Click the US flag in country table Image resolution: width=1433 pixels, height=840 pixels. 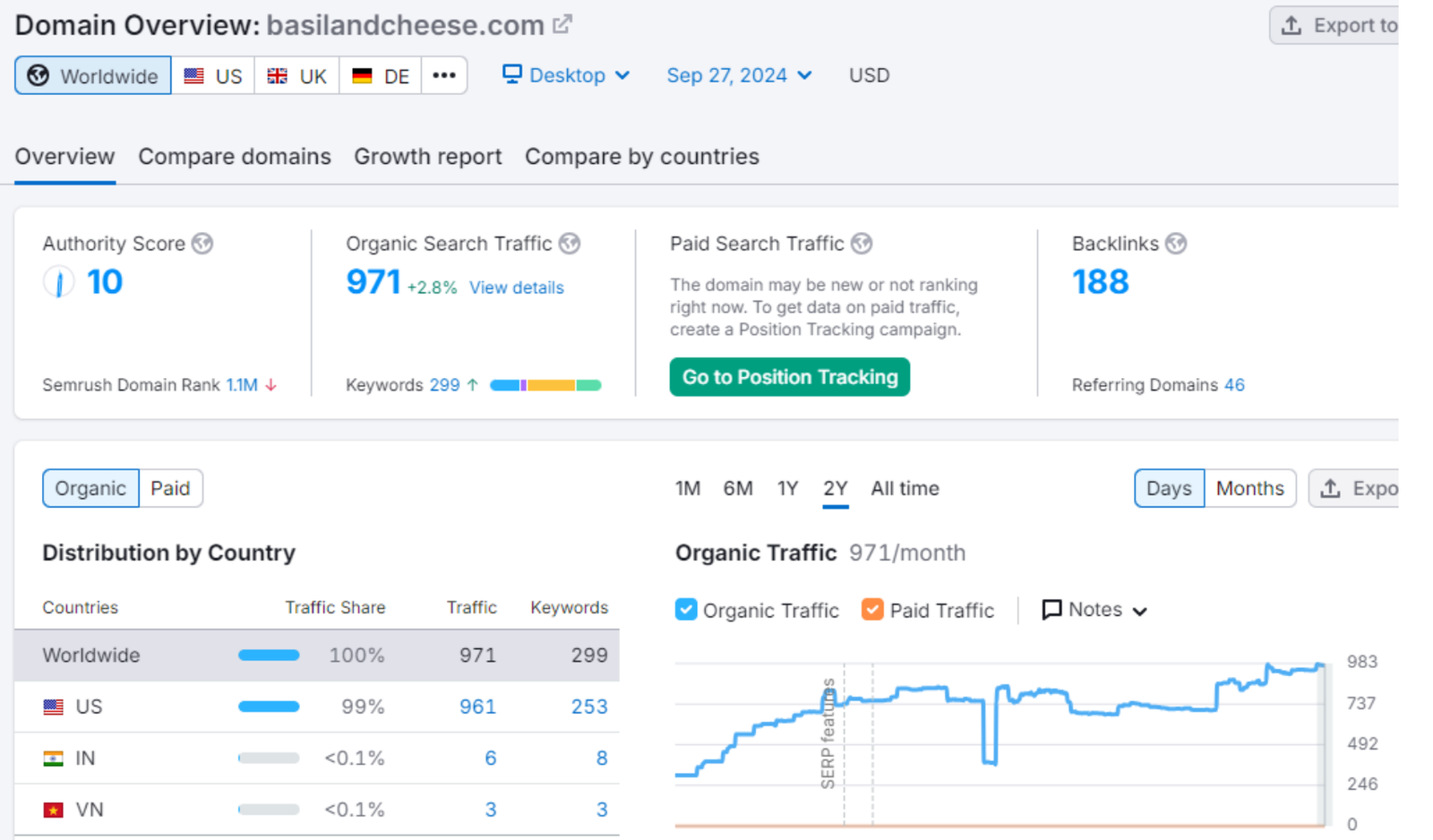54,707
